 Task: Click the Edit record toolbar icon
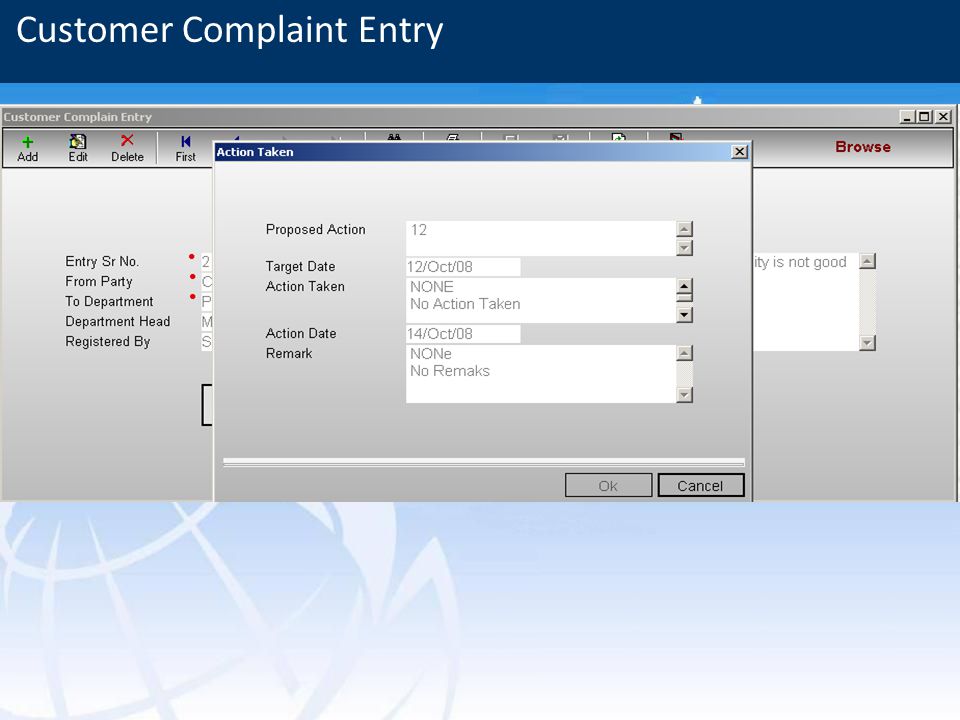(78, 148)
